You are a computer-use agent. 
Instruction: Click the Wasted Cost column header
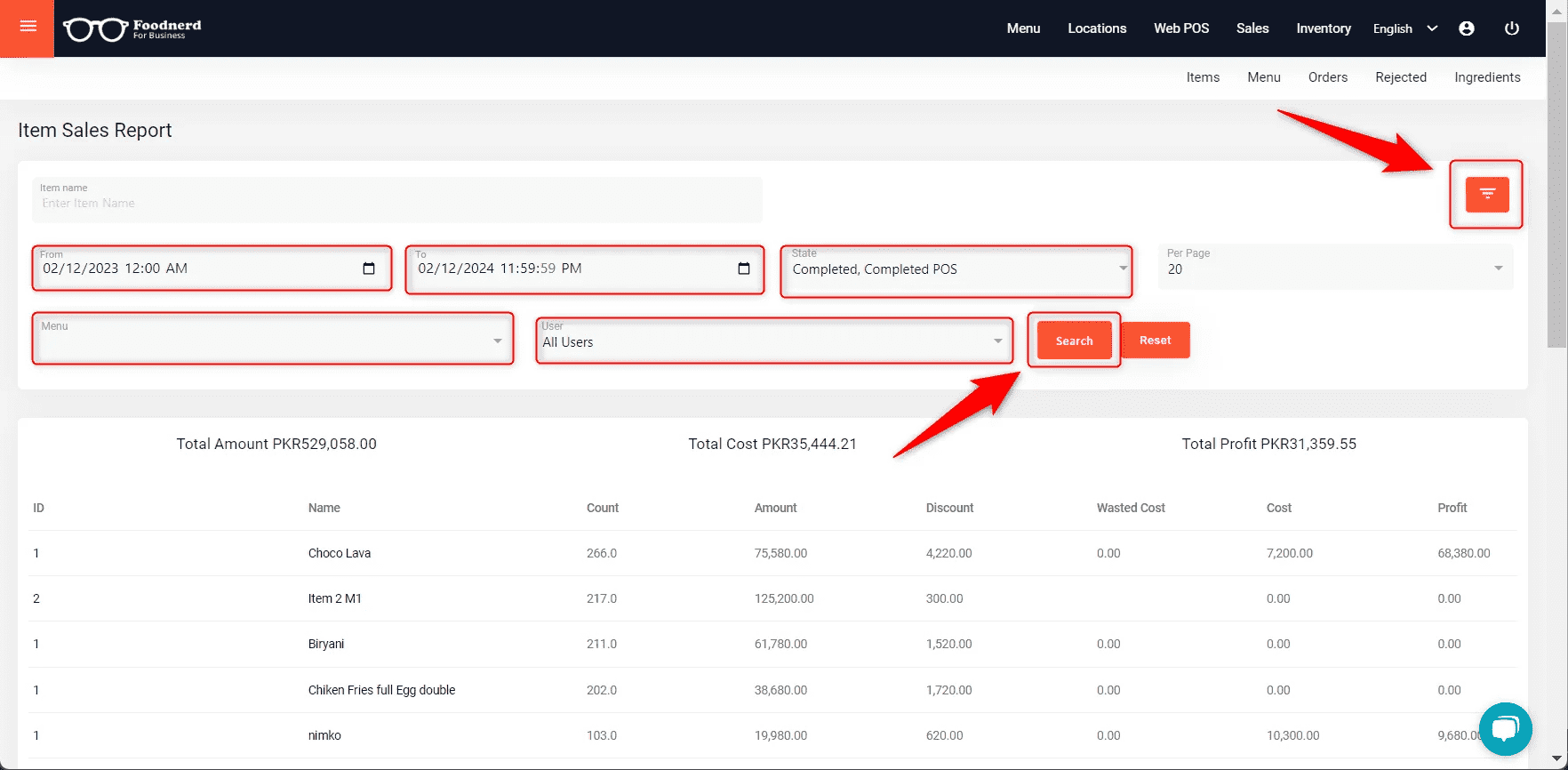(x=1131, y=508)
